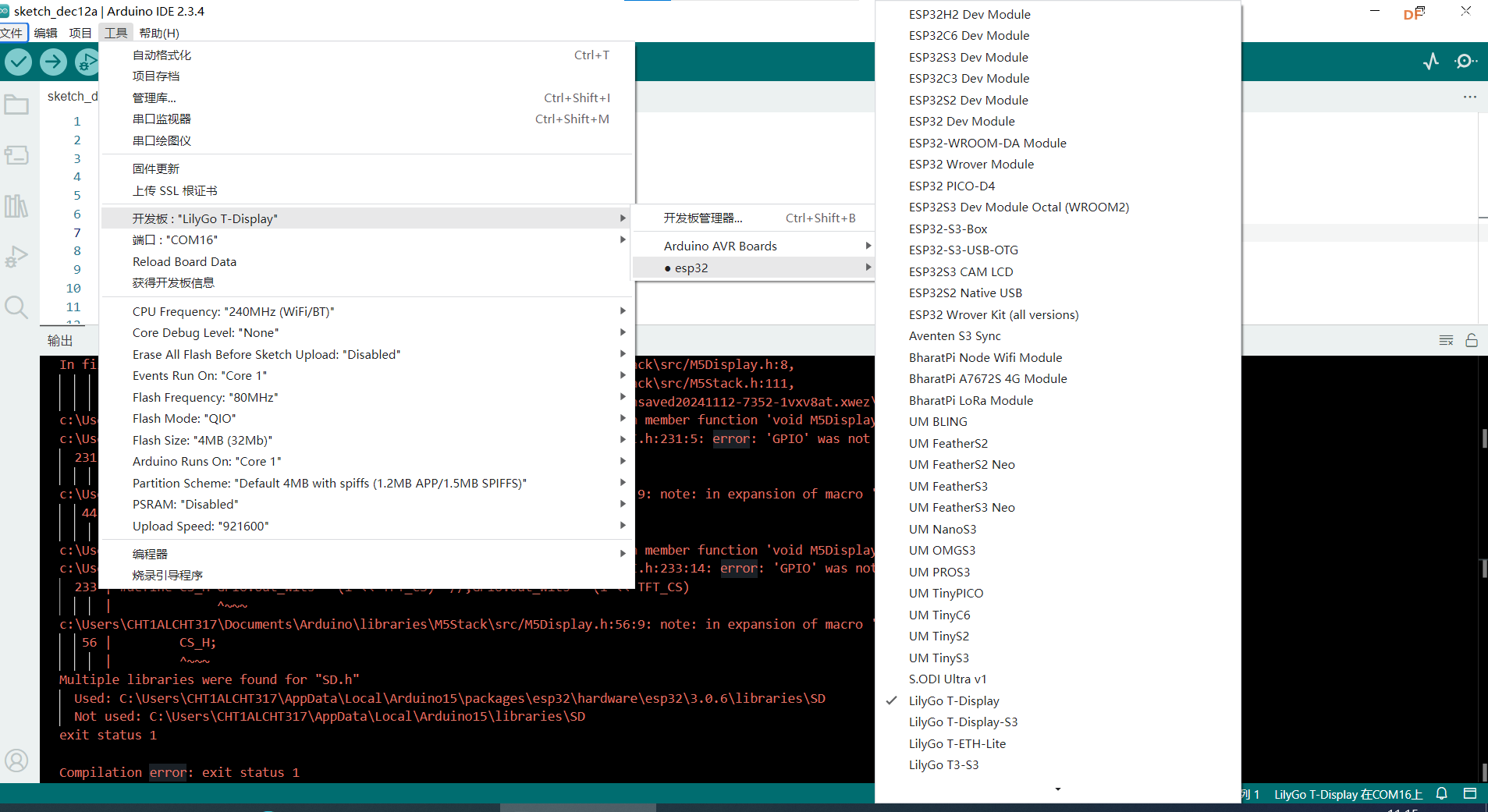This screenshot has height=812, width=1488.
Task: Open the Serial Plotter icon
Action: coord(1431,62)
